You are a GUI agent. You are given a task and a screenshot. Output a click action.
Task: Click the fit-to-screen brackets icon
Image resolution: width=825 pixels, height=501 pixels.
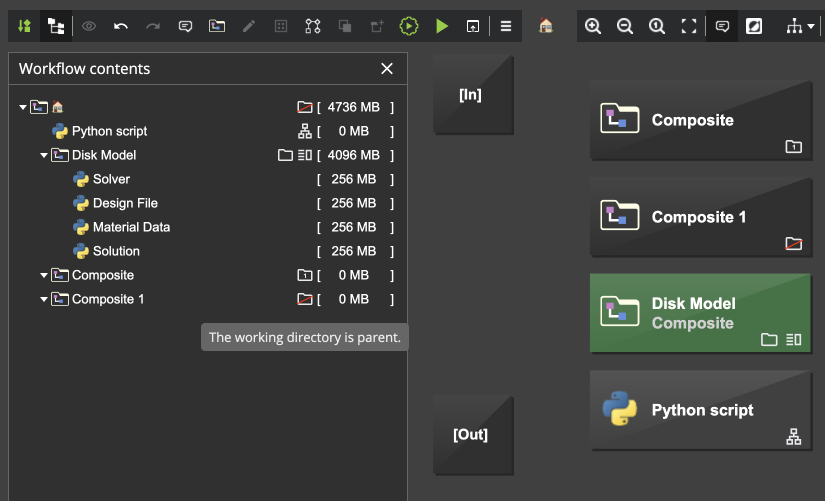click(x=689, y=26)
